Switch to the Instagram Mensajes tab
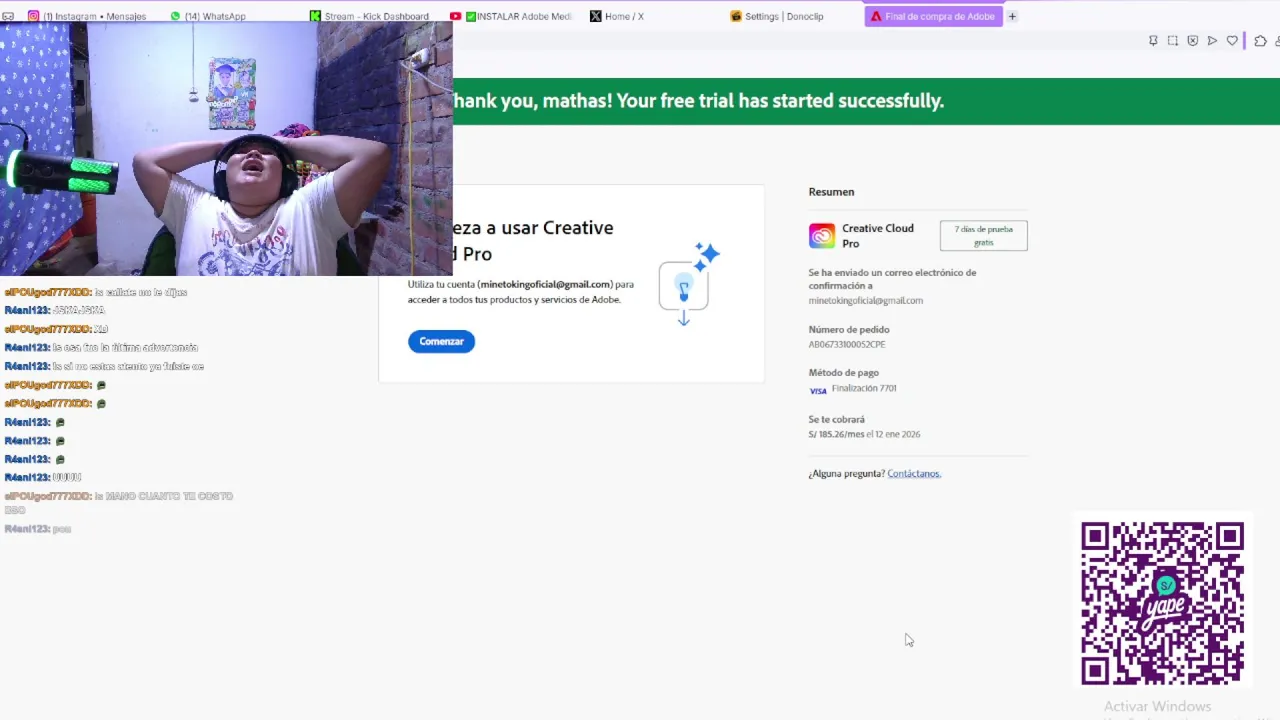The image size is (1280, 720). click(87, 16)
